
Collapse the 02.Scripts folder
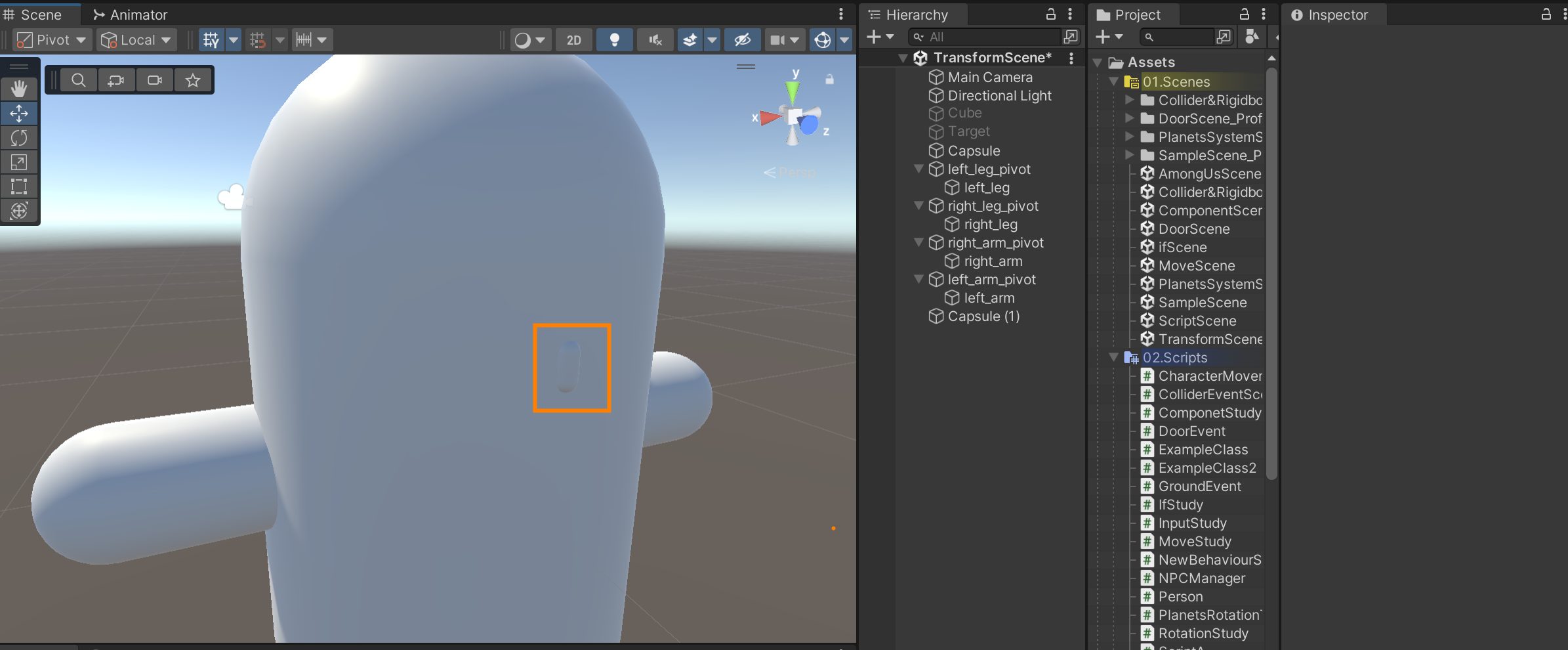pyautogui.click(x=1113, y=358)
